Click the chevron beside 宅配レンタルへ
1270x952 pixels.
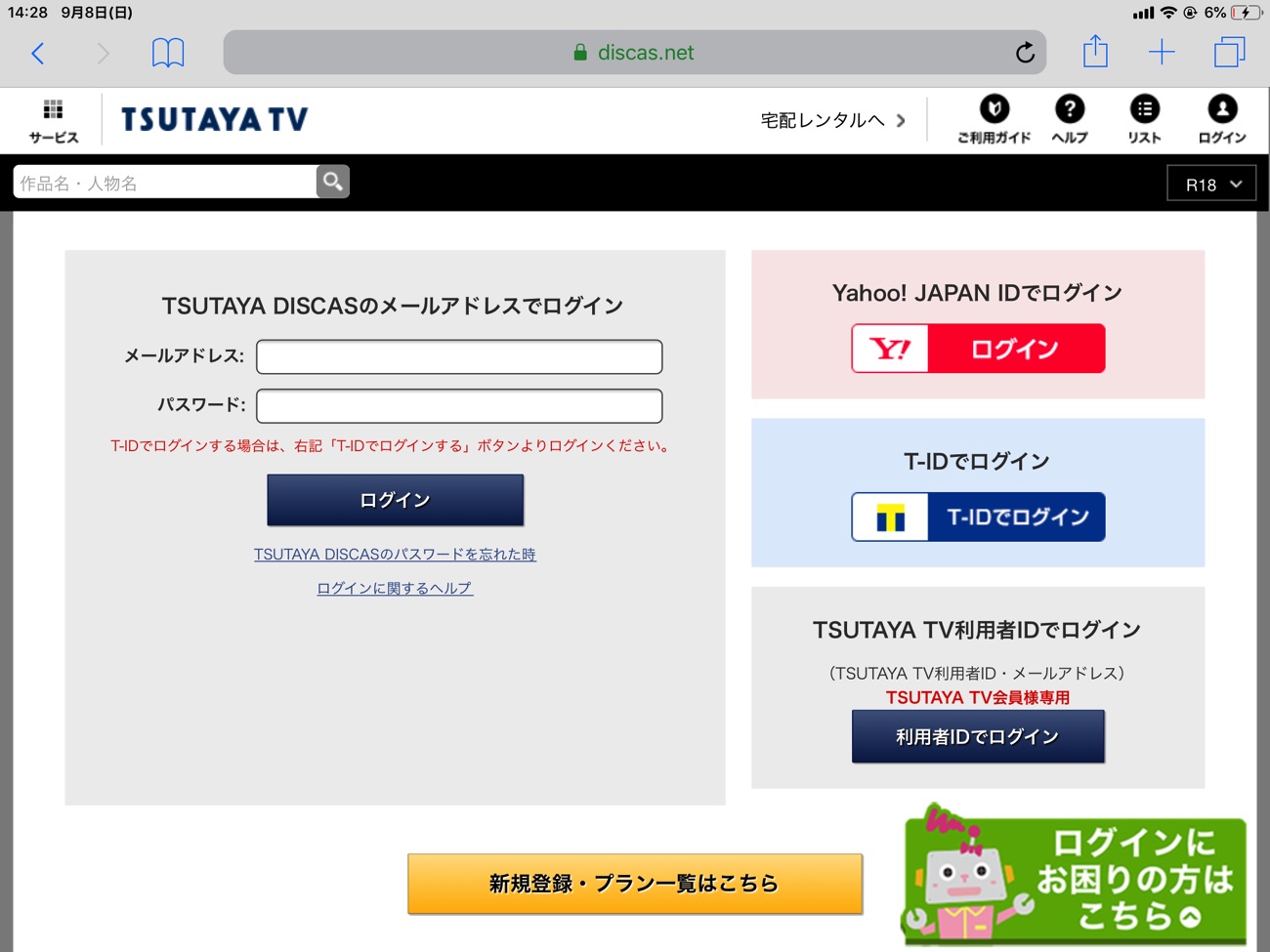coord(901,121)
